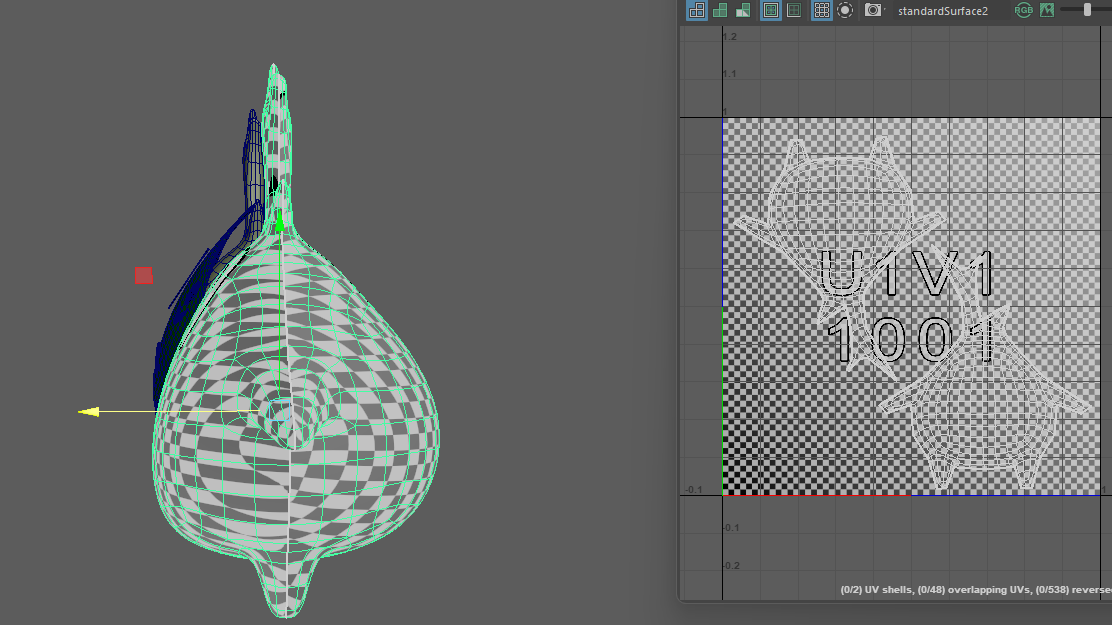Enable the UV distortion shading icon

743,10
